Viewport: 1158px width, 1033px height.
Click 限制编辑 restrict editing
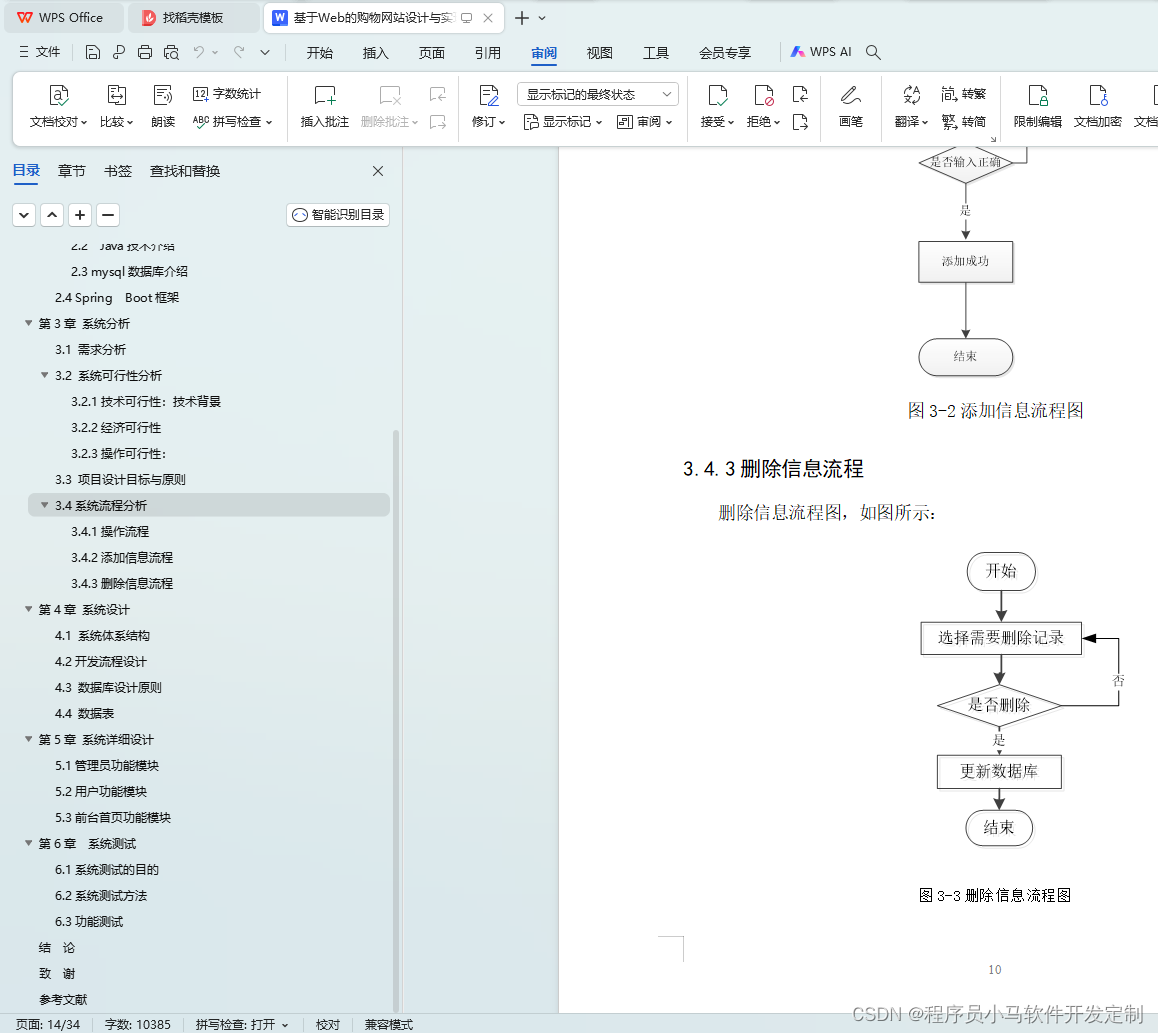(x=1038, y=106)
